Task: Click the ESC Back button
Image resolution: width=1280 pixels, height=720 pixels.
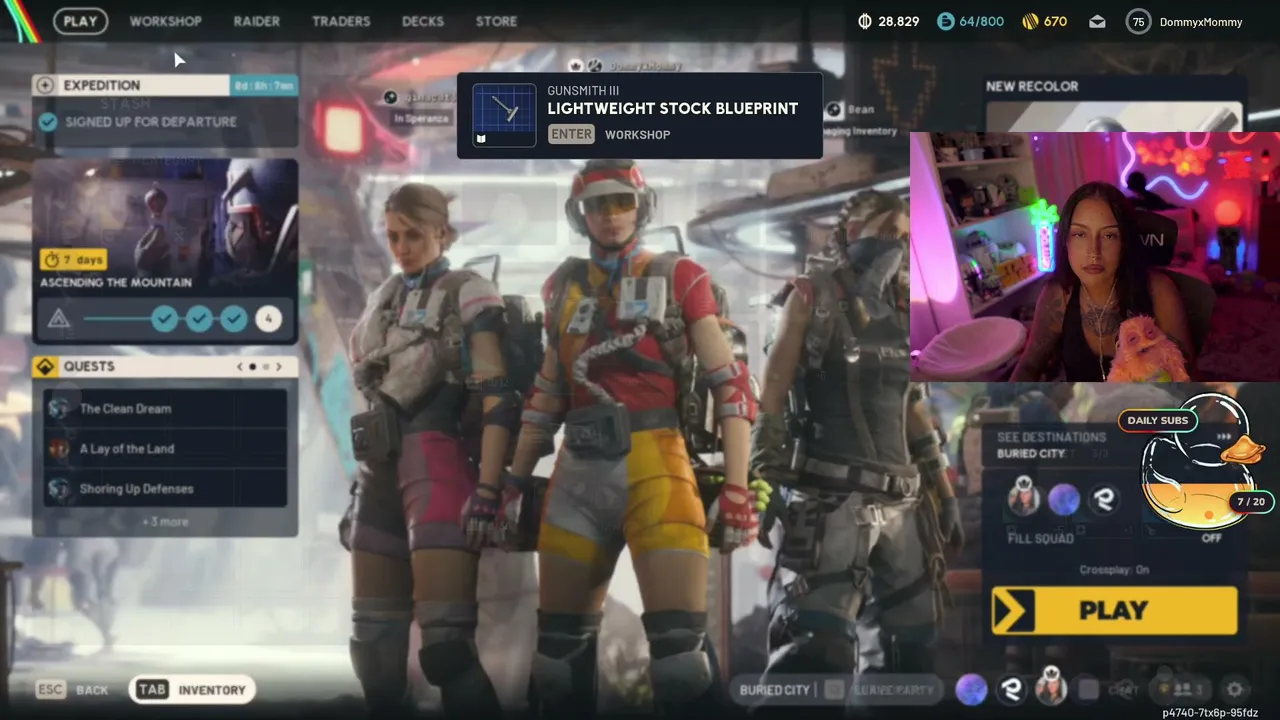Action: (x=72, y=690)
